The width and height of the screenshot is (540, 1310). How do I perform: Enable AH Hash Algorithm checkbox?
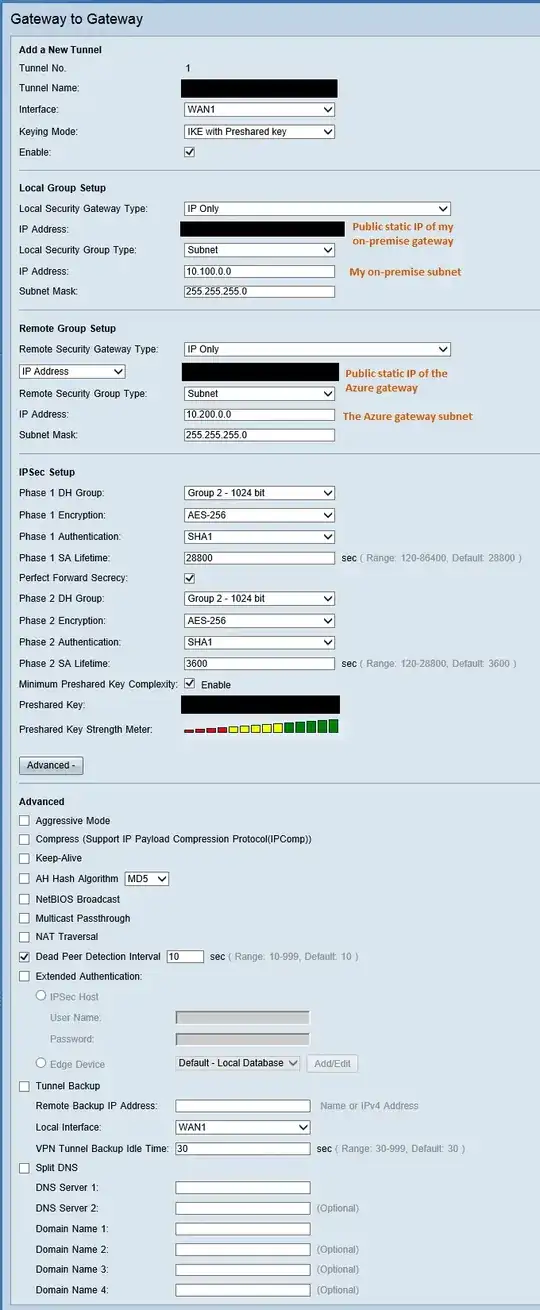click(x=24, y=879)
